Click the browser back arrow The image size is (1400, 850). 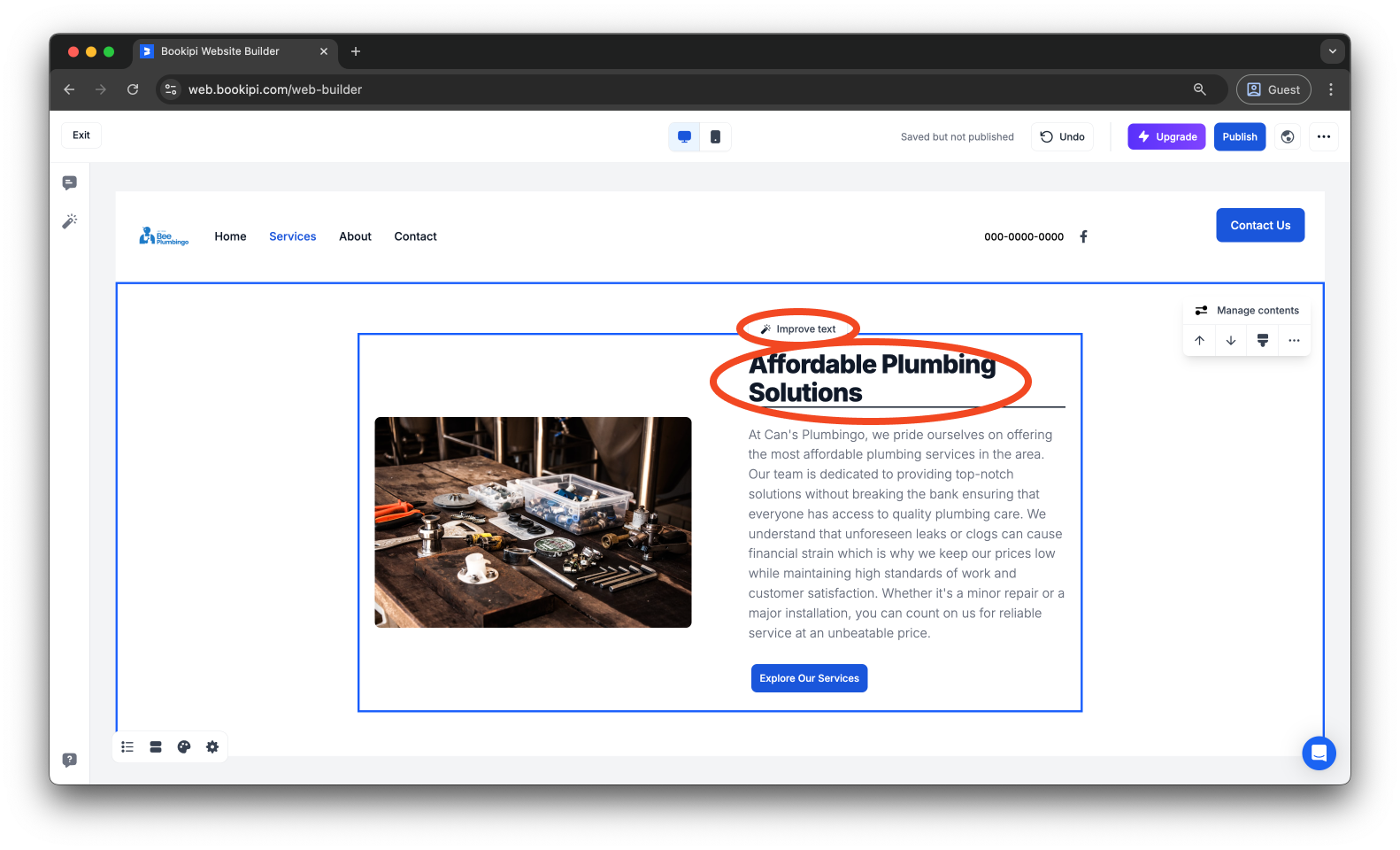coord(69,89)
